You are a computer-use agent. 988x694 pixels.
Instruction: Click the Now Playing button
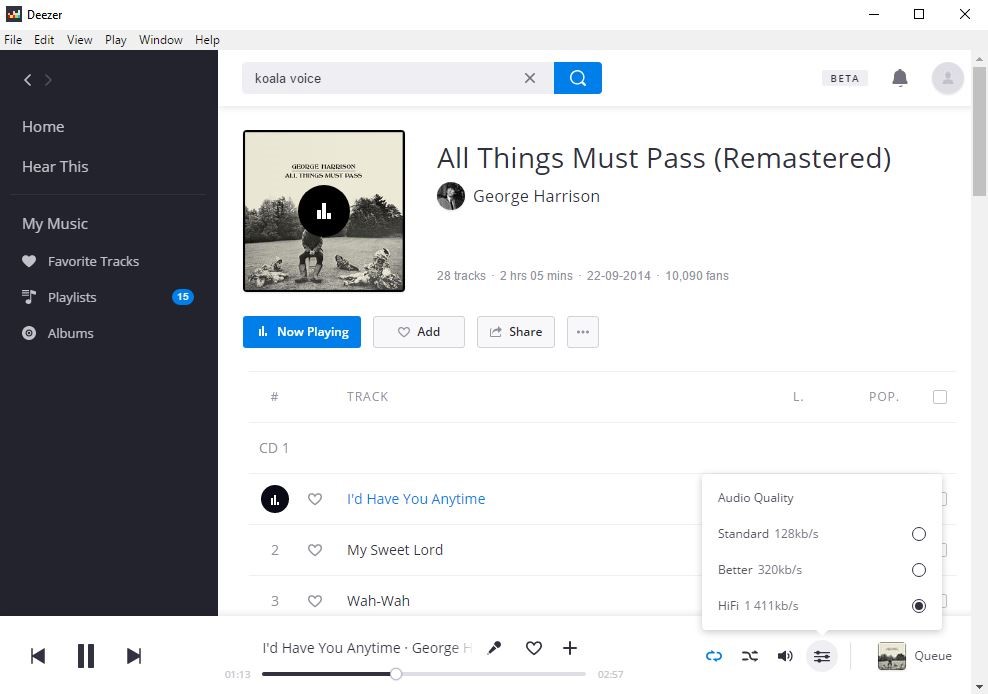pyautogui.click(x=302, y=332)
